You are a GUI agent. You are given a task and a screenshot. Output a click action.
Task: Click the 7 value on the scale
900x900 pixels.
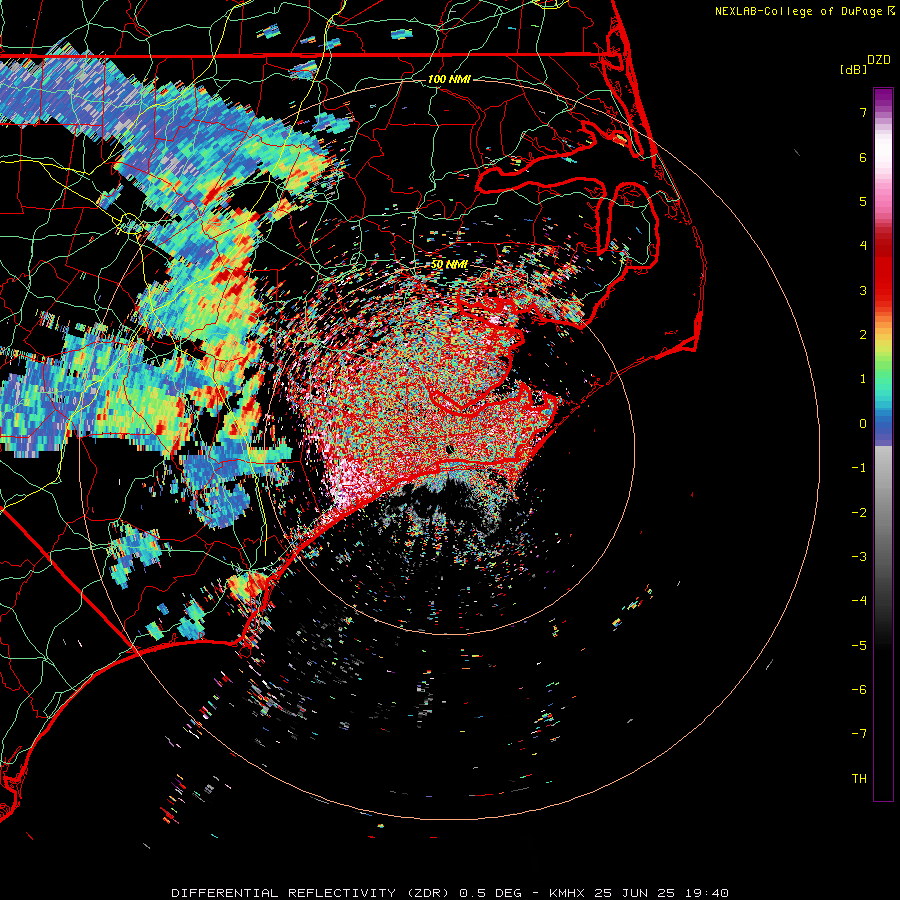point(863,112)
